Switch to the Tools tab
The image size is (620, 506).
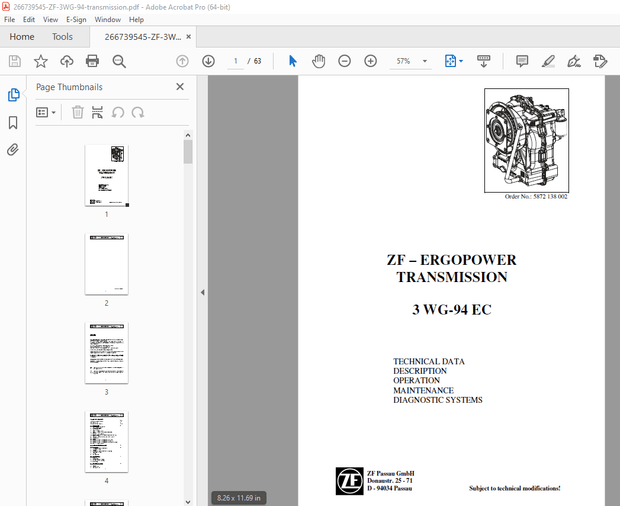pos(62,37)
